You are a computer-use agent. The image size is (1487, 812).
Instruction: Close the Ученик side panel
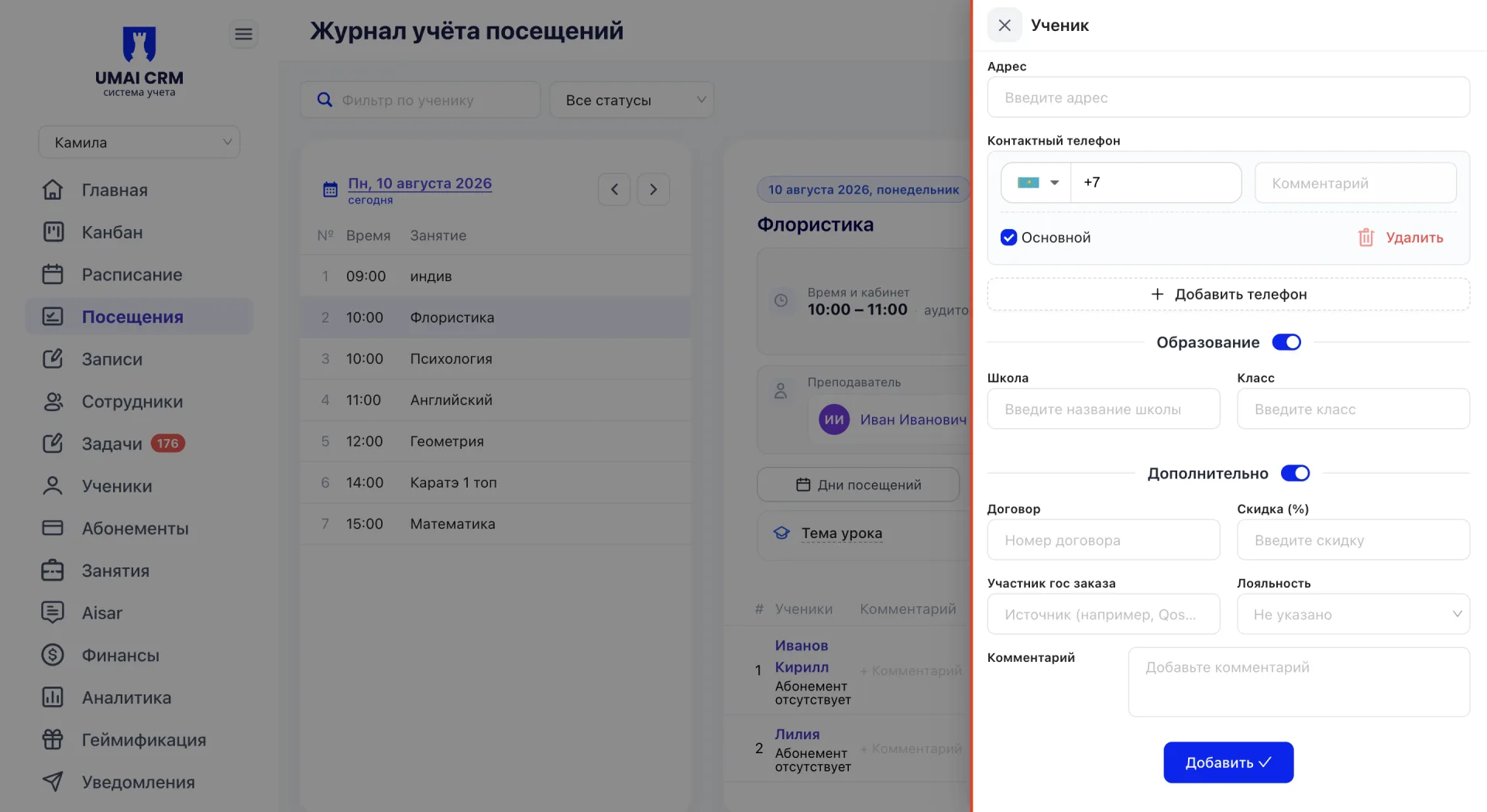pos(1004,26)
